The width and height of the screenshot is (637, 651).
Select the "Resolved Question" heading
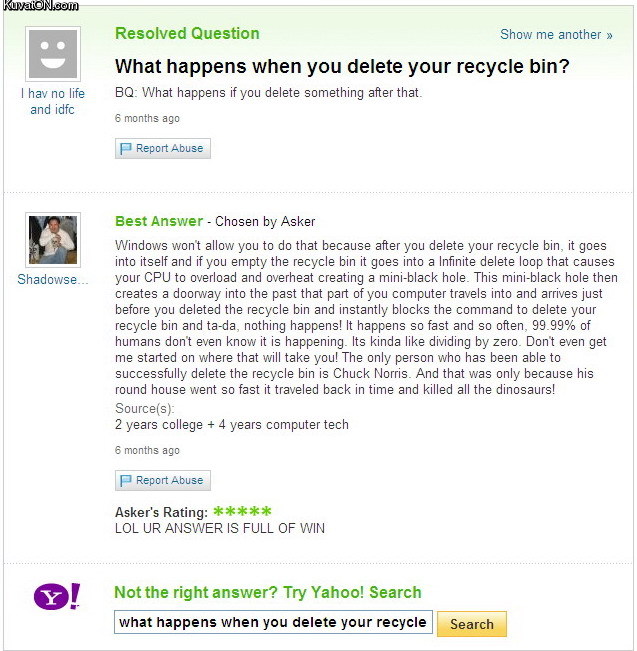coord(187,33)
